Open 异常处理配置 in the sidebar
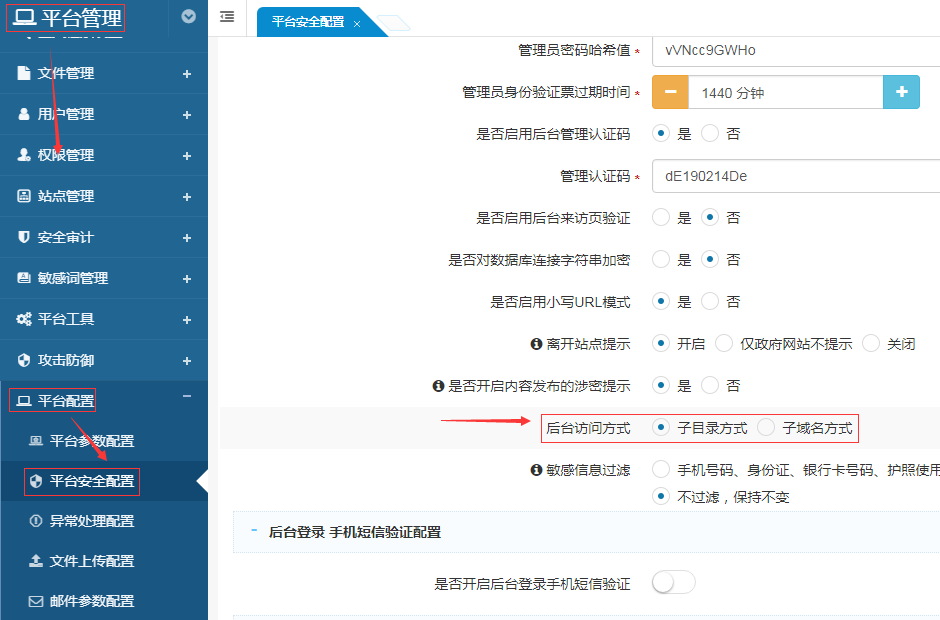The height and width of the screenshot is (620, 940). coord(91,521)
